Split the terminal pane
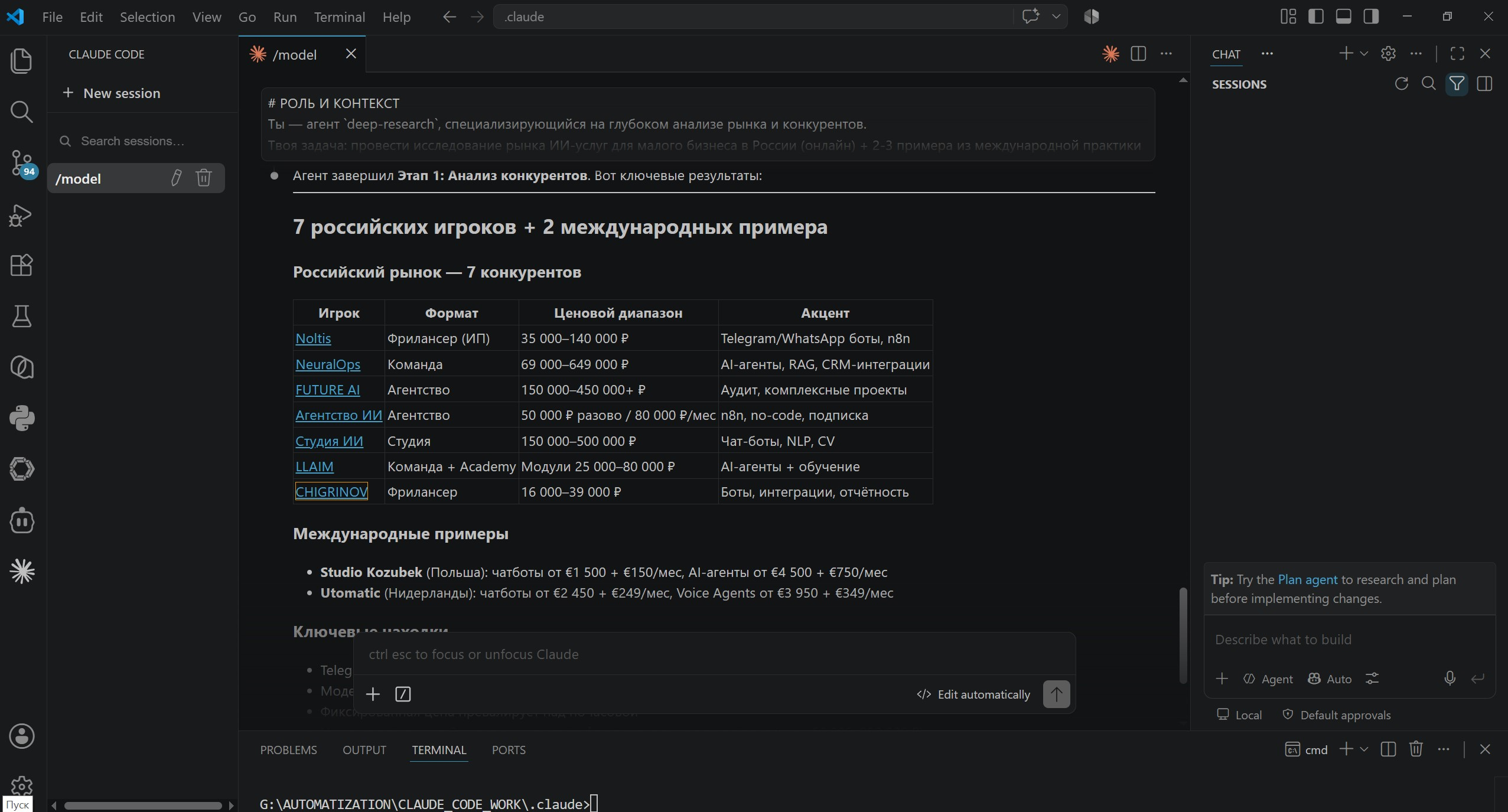The image size is (1508, 812). (1388, 749)
